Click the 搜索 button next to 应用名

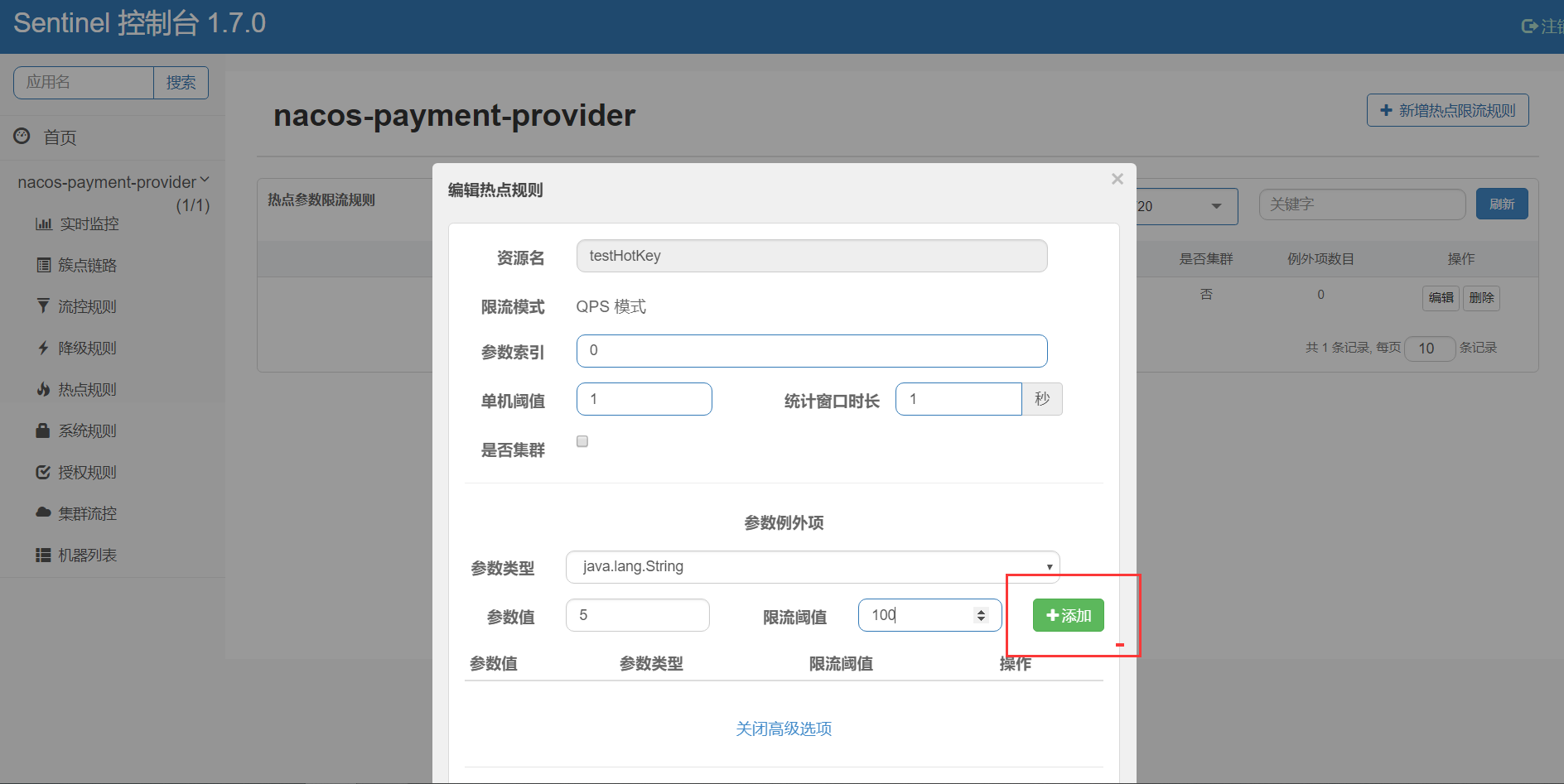[x=181, y=83]
